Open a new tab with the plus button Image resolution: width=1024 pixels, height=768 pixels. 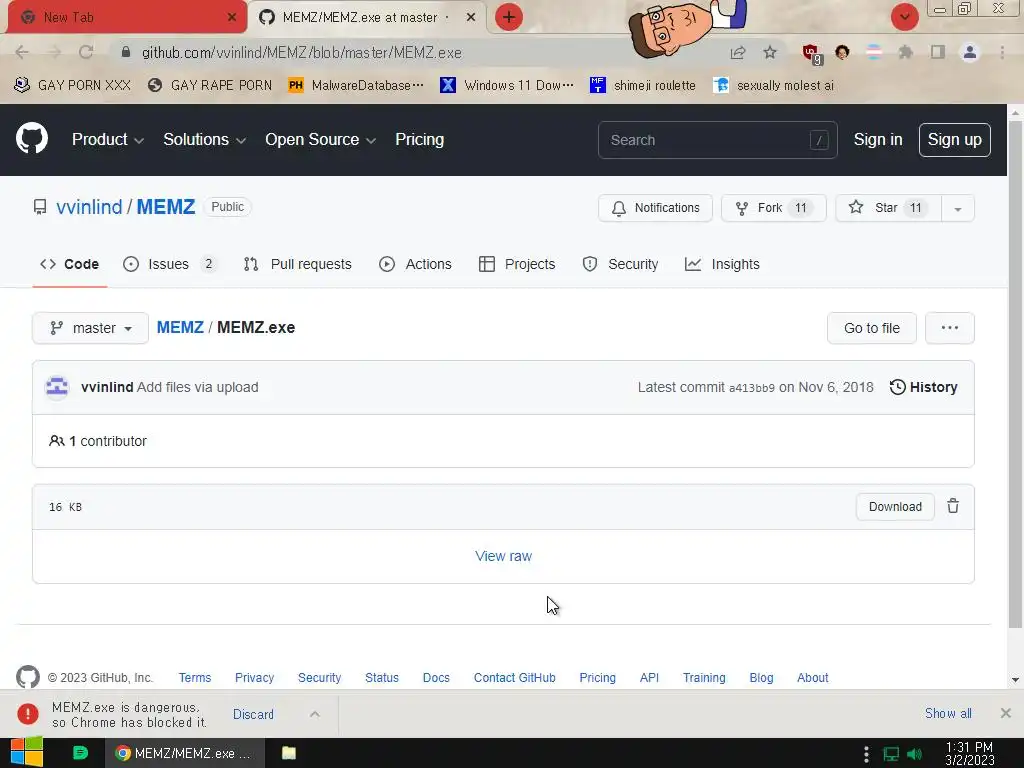(x=509, y=17)
